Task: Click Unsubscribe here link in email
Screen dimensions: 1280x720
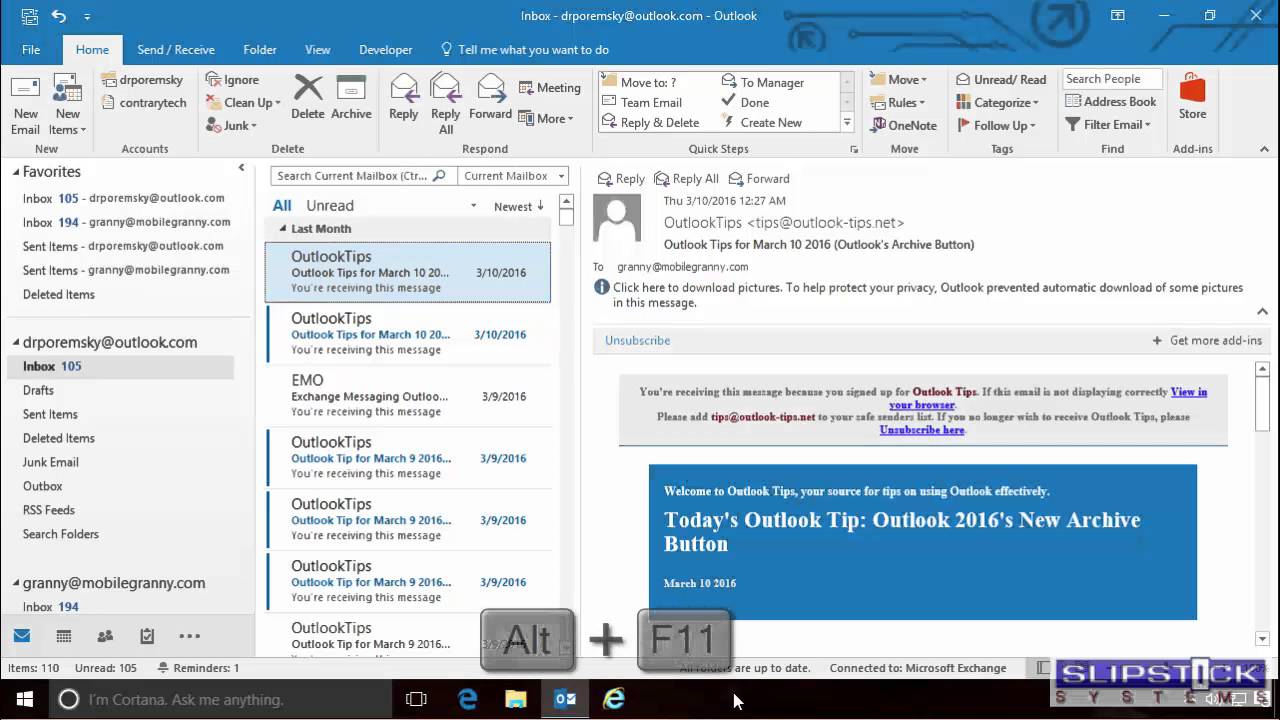Action: pyautogui.click(x=922, y=430)
